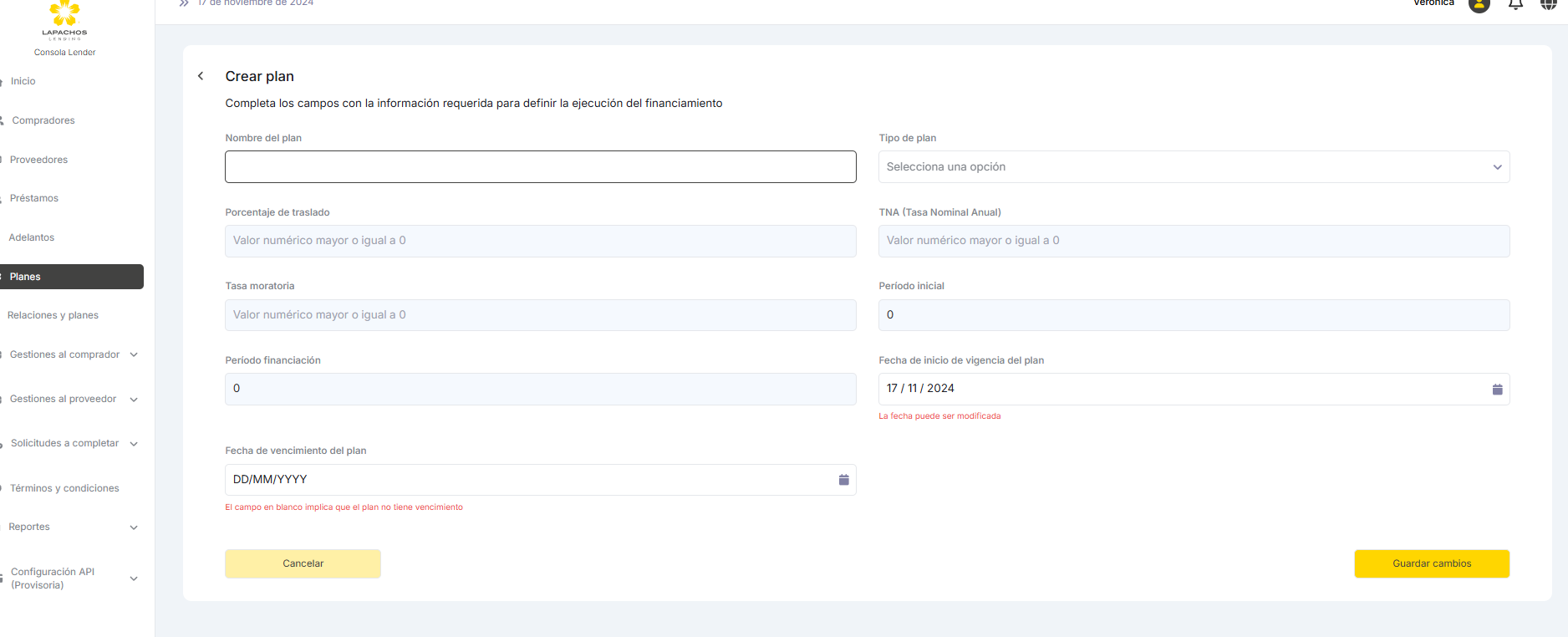Select Relaciones y planes menu item

click(53, 315)
